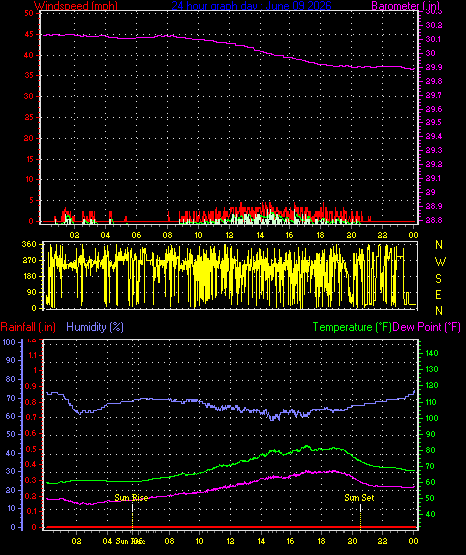Click "1.1" on the rainfall axis
This screenshot has height=555, width=466.
(x=33, y=355)
